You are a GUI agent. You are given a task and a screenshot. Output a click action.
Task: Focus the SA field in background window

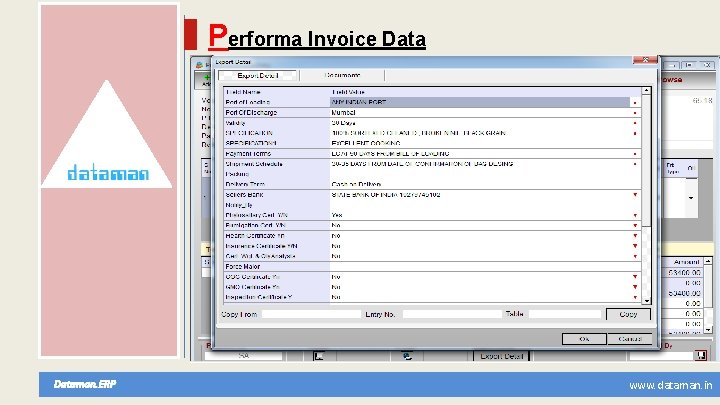click(244, 356)
